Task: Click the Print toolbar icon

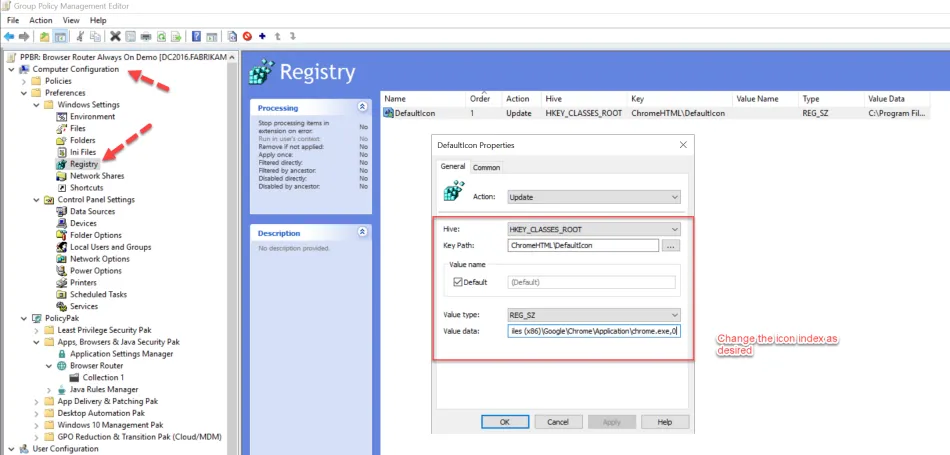Action: (x=147, y=36)
